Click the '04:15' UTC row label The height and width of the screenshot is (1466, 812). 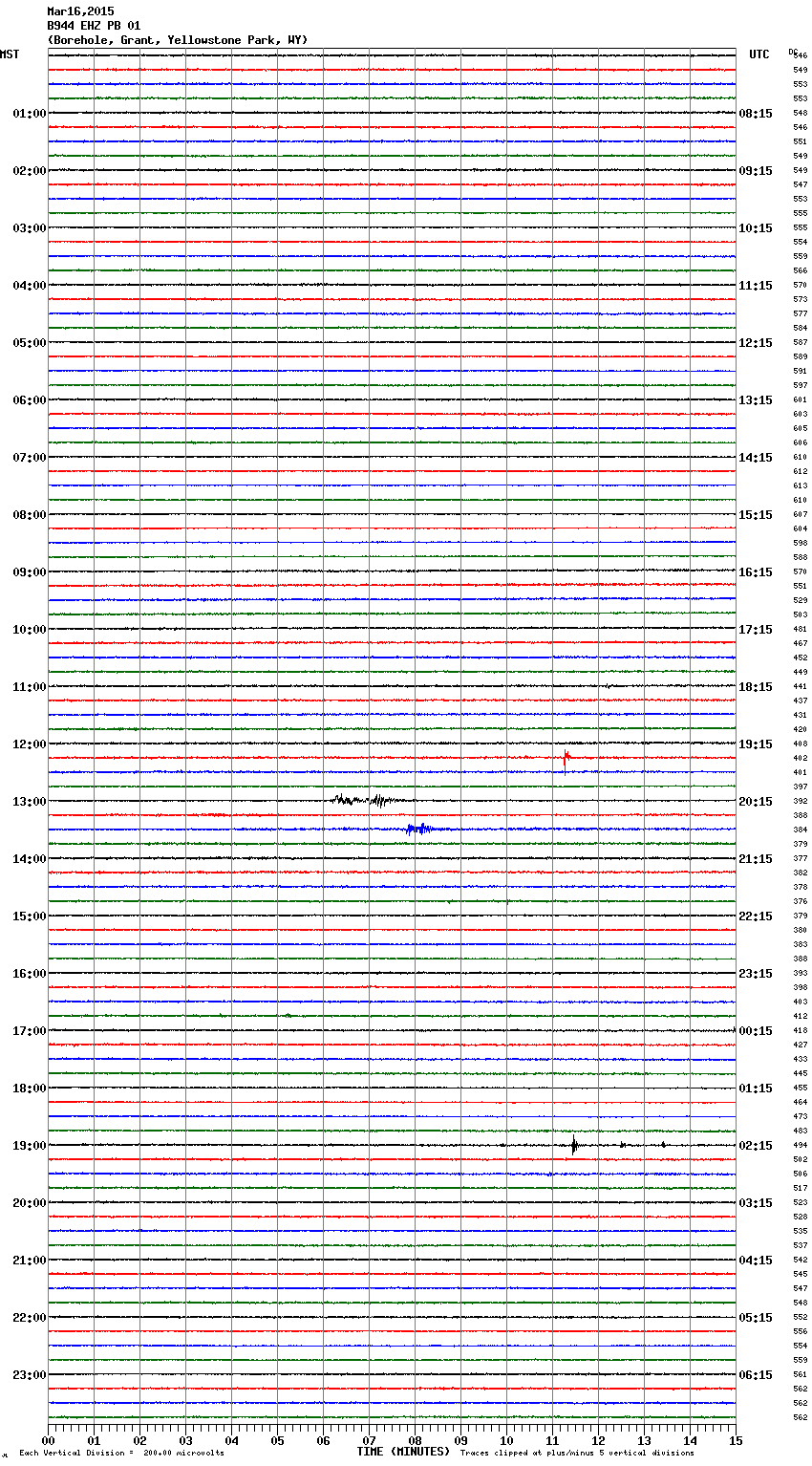(756, 1261)
